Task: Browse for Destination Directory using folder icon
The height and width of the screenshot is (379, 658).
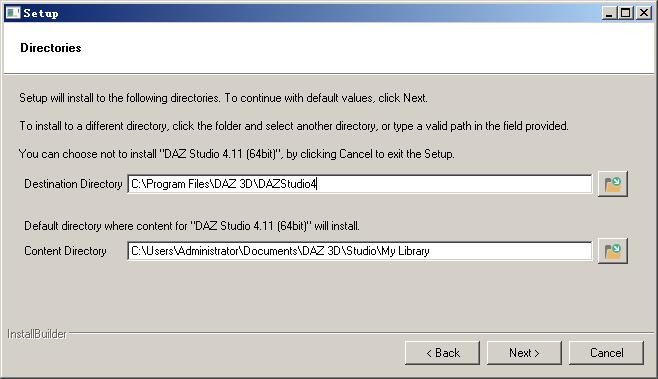Action: tap(613, 184)
